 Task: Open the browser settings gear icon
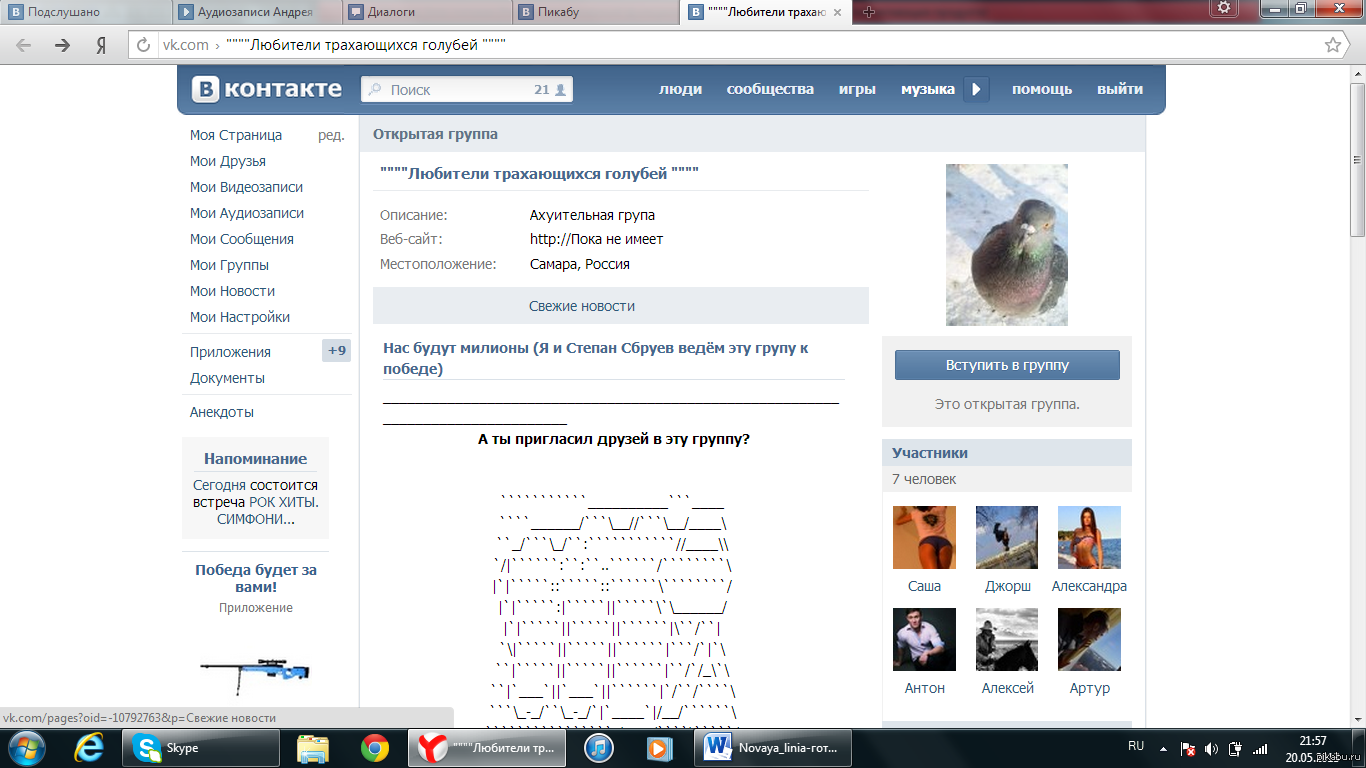click(x=1223, y=8)
